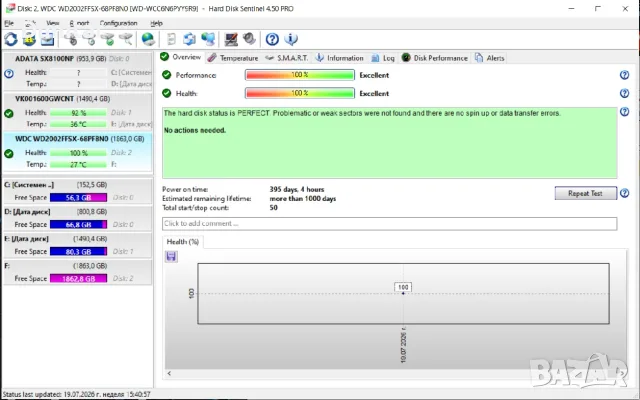The height and width of the screenshot is (400, 640).
Task: Click the save floppy icon above health graph
Action: [x=171, y=256]
